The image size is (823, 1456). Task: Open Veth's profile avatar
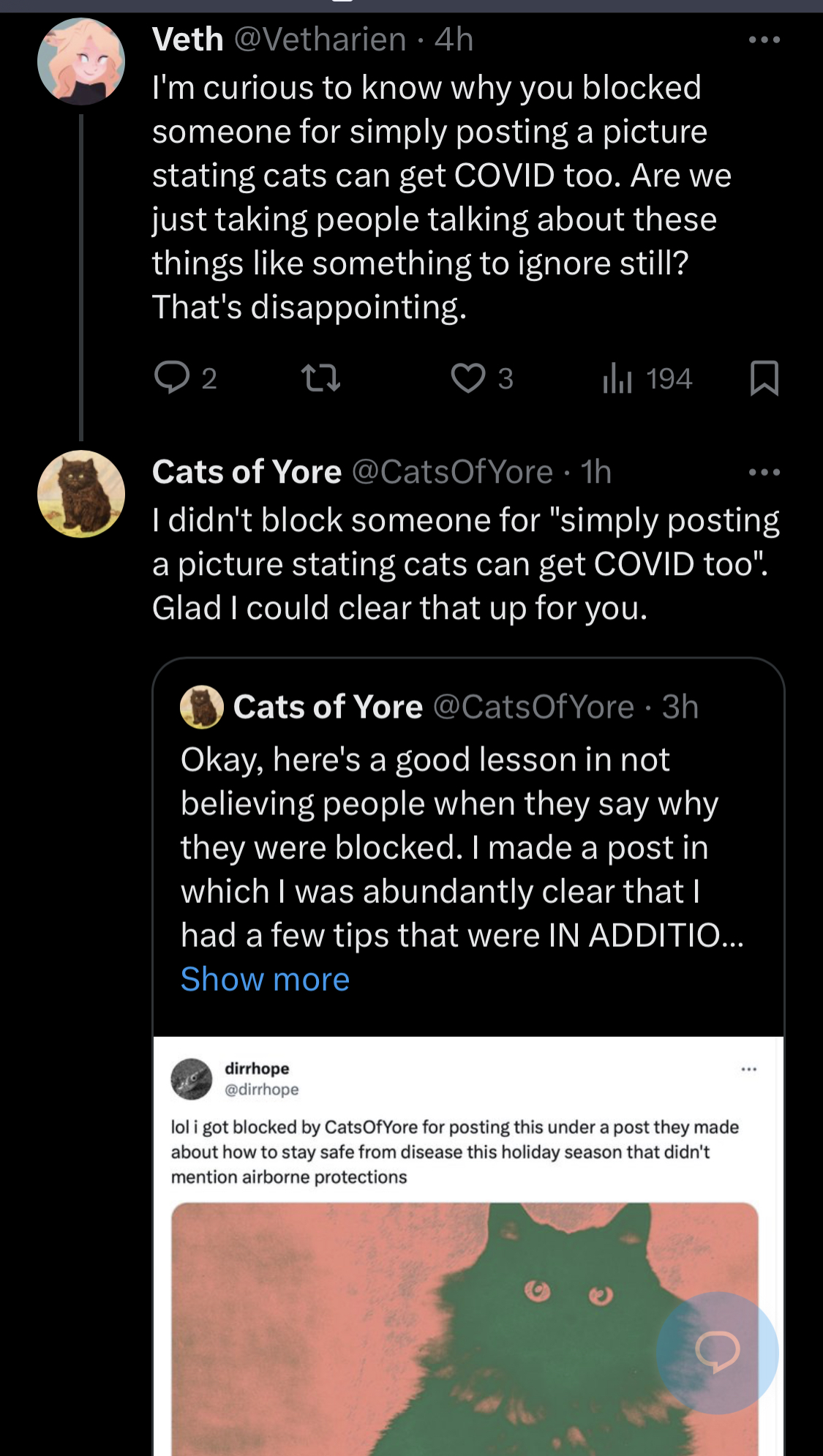[x=81, y=61]
